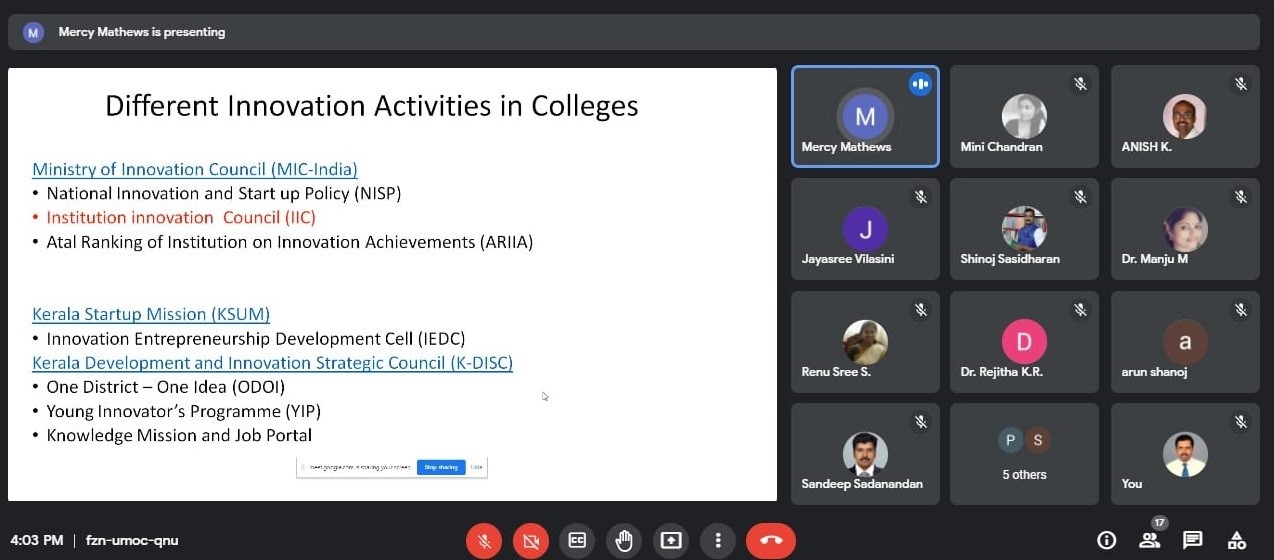Click Stop sharing button in the slide
Viewport: 1274px width, 560px height.
[441, 467]
